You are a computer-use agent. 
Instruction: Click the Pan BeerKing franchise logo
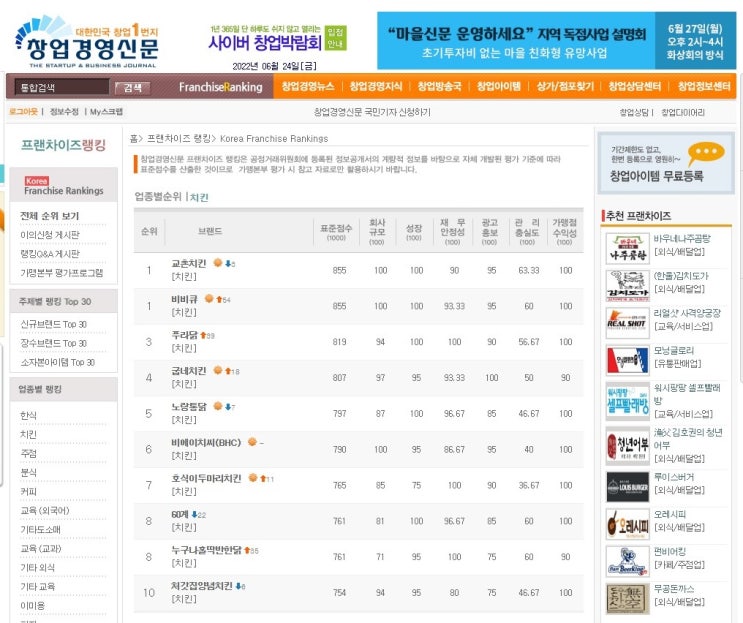pyautogui.click(x=627, y=562)
